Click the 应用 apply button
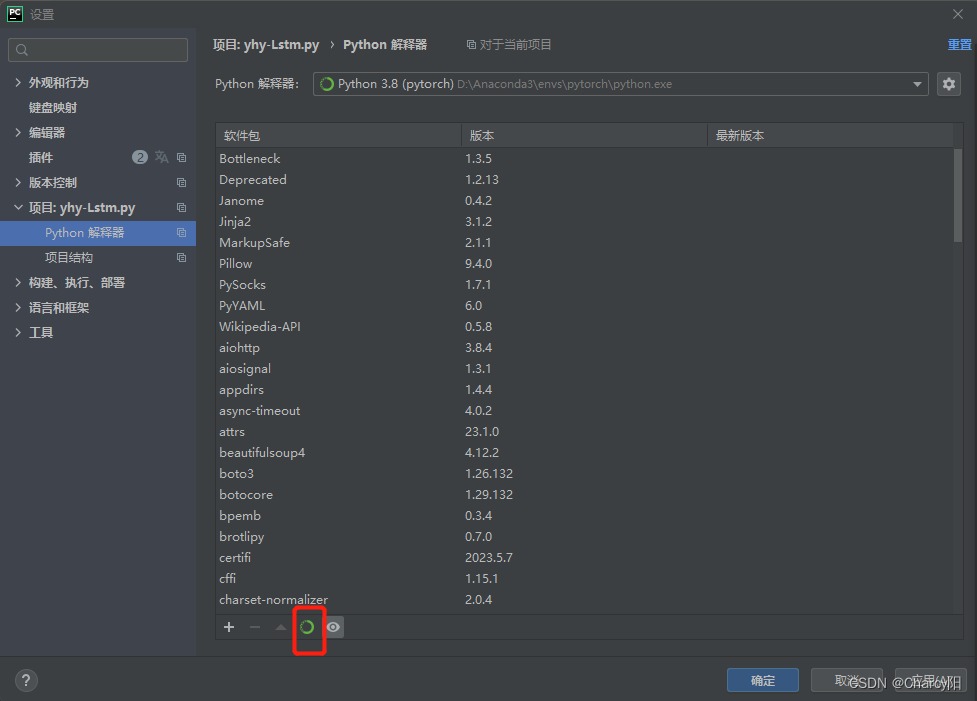The image size is (977, 701). (x=931, y=680)
